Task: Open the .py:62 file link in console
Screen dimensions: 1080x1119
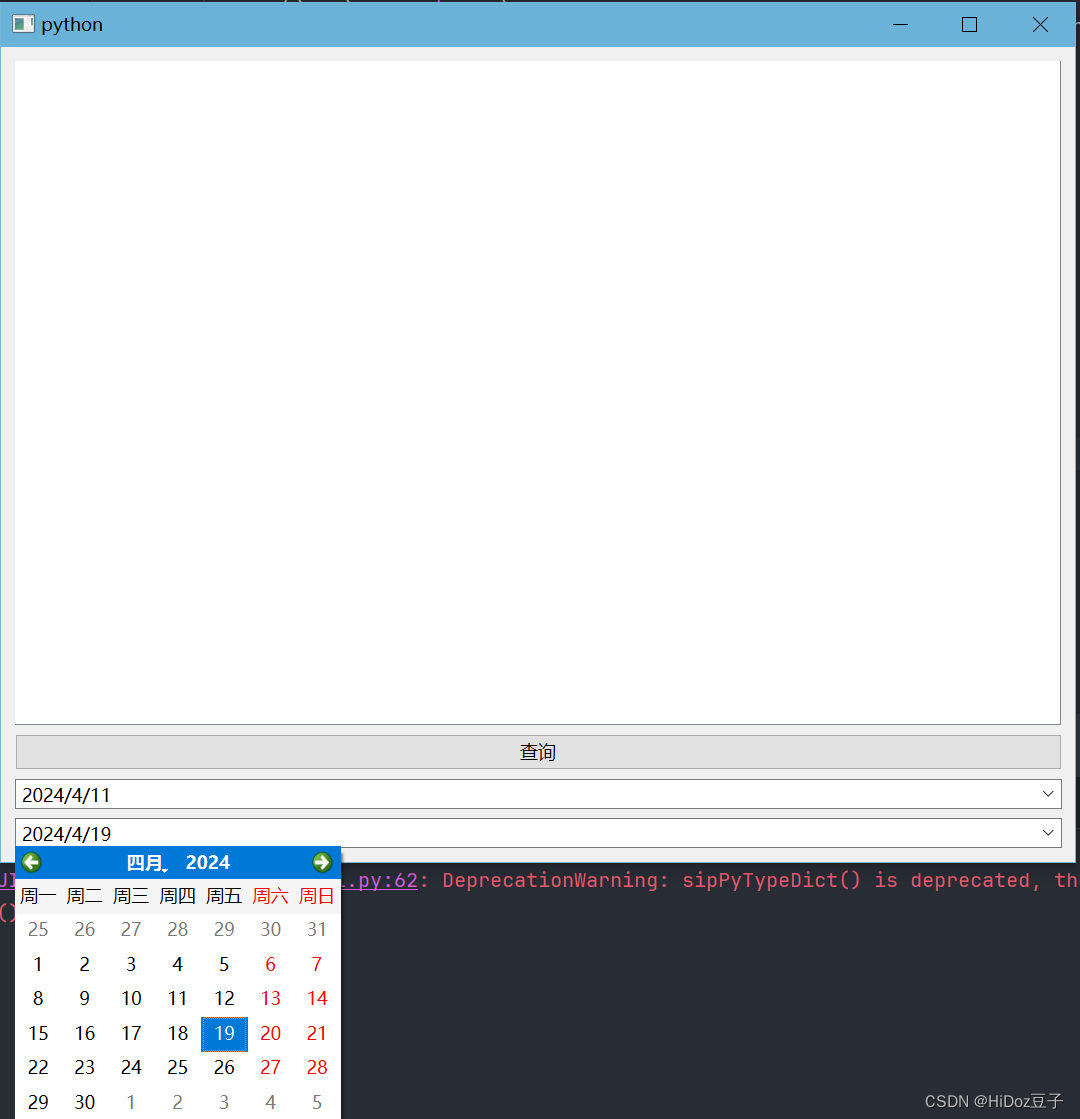Action: 380,881
